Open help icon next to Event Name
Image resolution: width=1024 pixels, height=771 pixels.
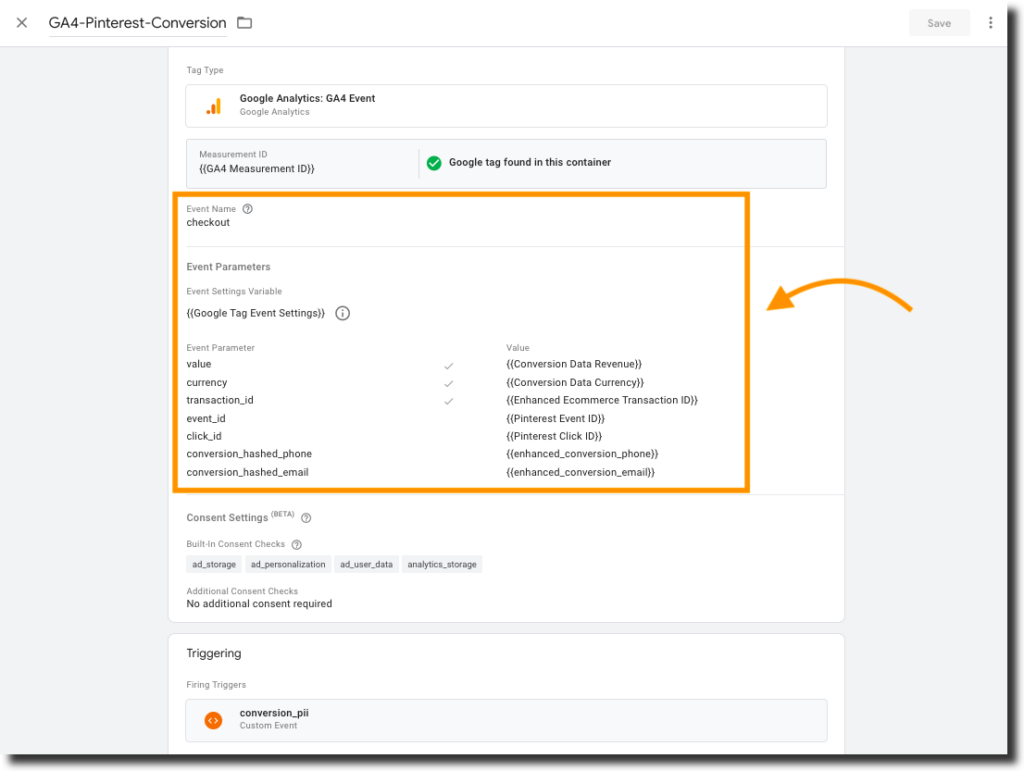pos(248,209)
